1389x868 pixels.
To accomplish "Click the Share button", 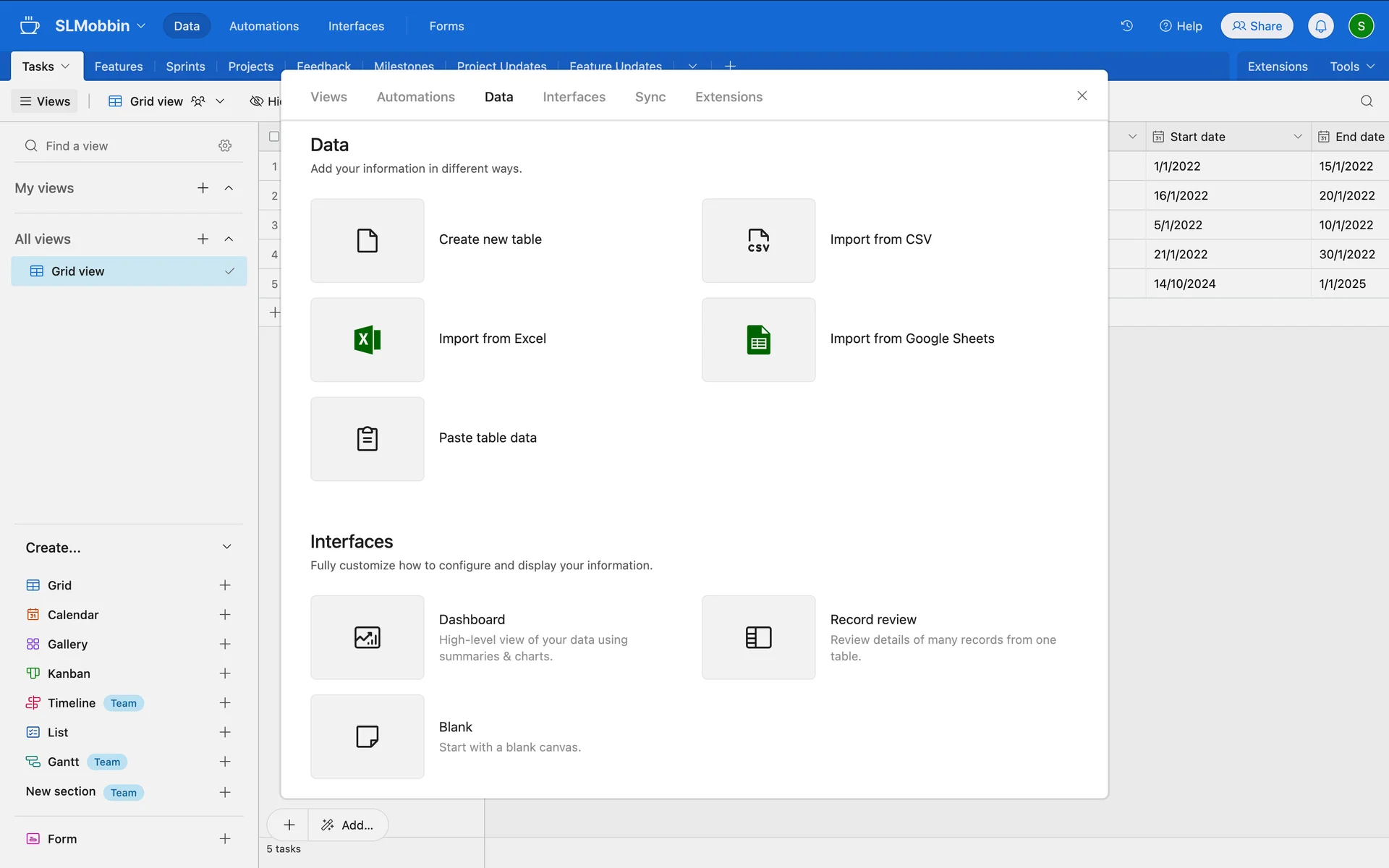I will pyautogui.click(x=1257, y=26).
